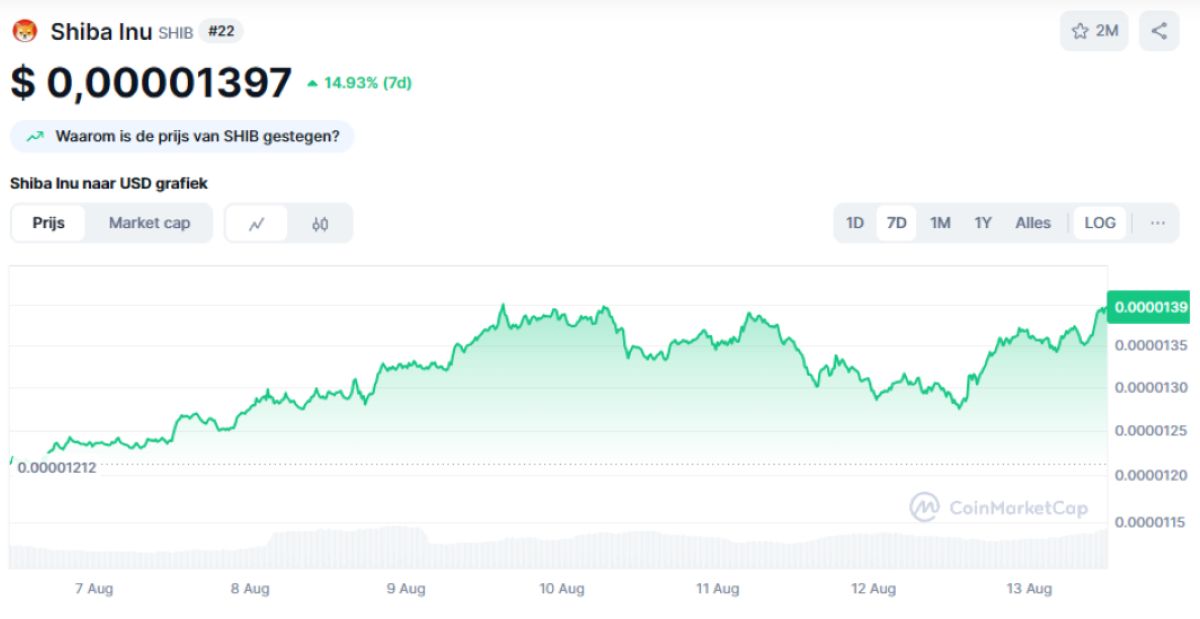Screen dimensions: 1200x619
Task: Click the trend arrow in SHIB question banner
Action: (x=35, y=136)
